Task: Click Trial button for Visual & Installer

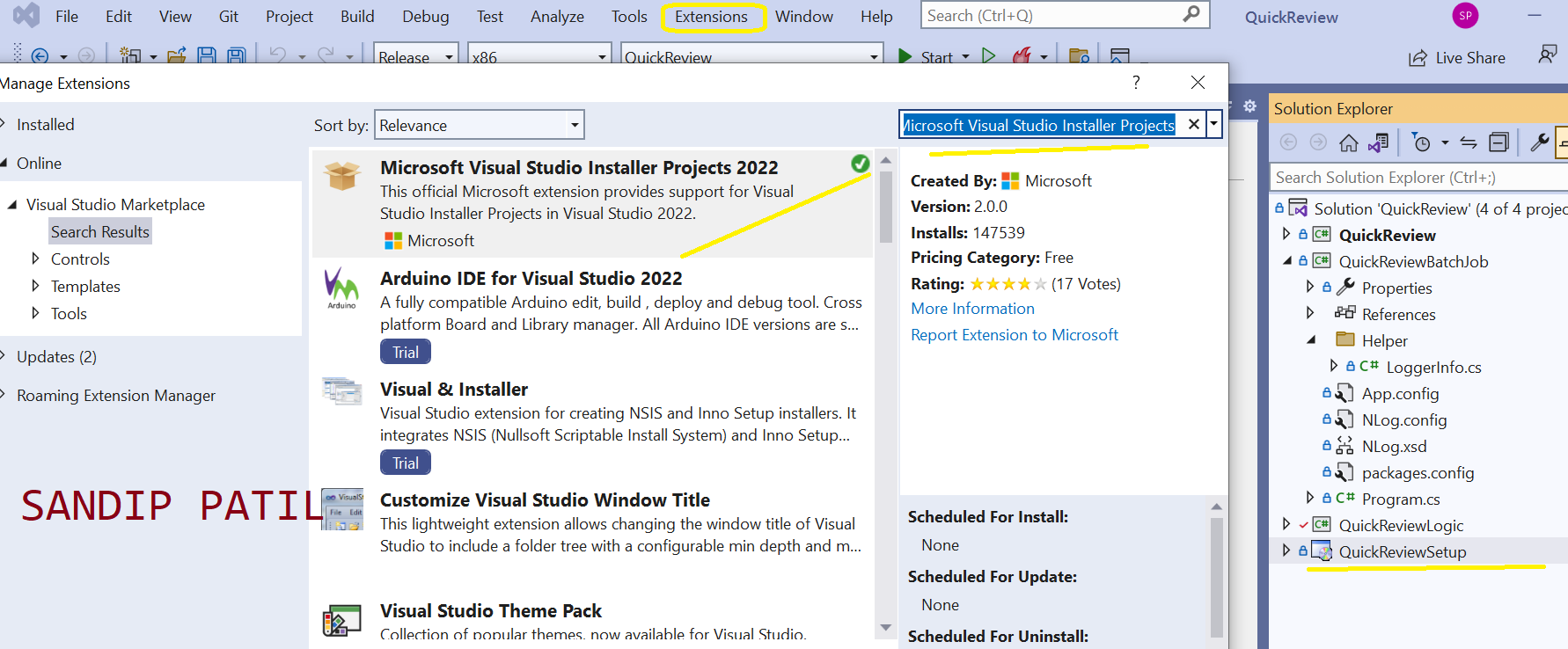Action: (x=406, y=463)
